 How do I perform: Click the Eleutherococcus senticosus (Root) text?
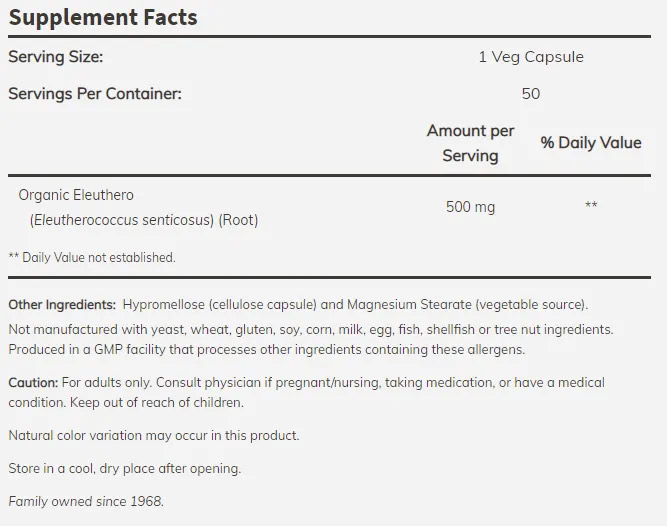tap(143, 220)
